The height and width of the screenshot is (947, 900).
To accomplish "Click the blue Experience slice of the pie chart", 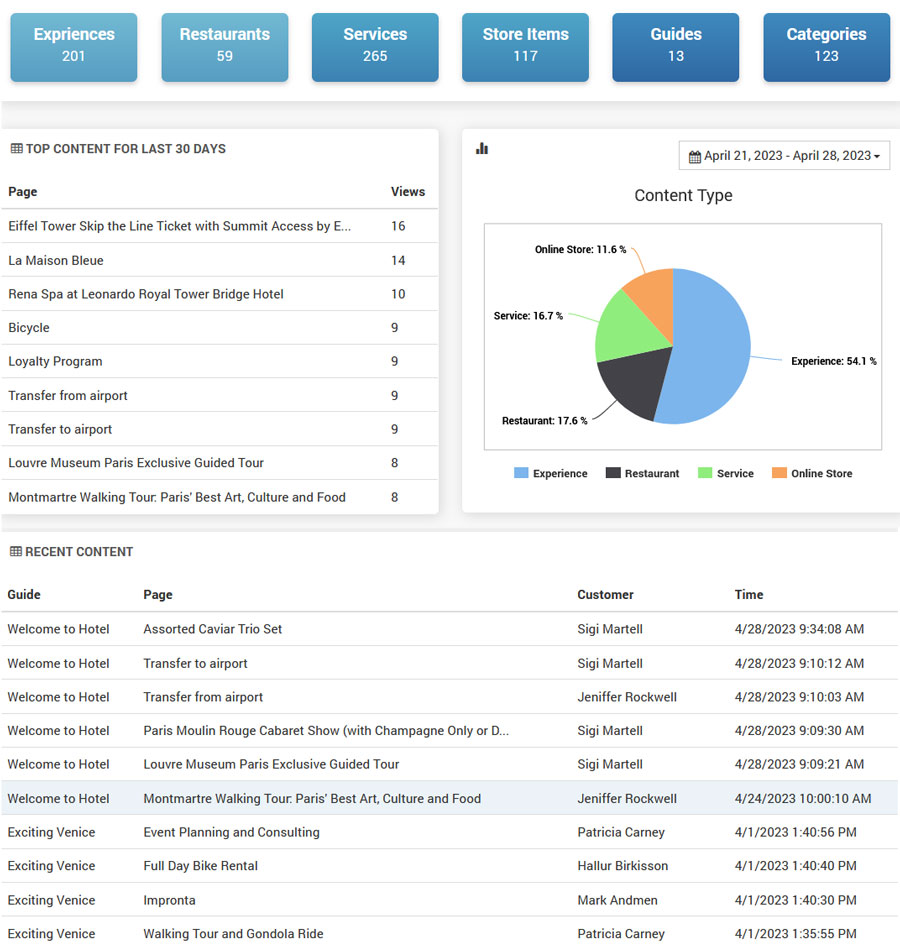I will tap(710, 350).
